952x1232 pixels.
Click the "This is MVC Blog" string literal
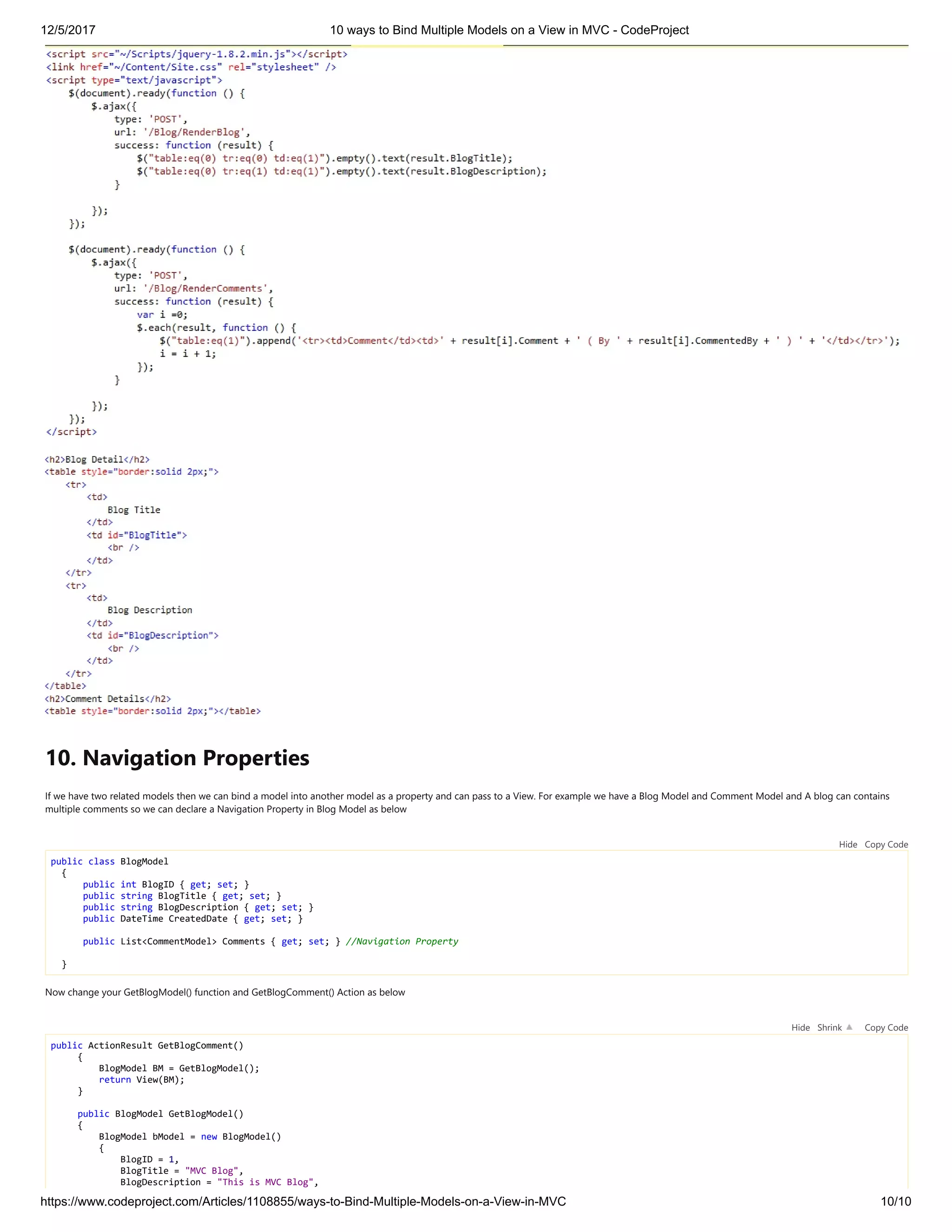[265, 1182]
